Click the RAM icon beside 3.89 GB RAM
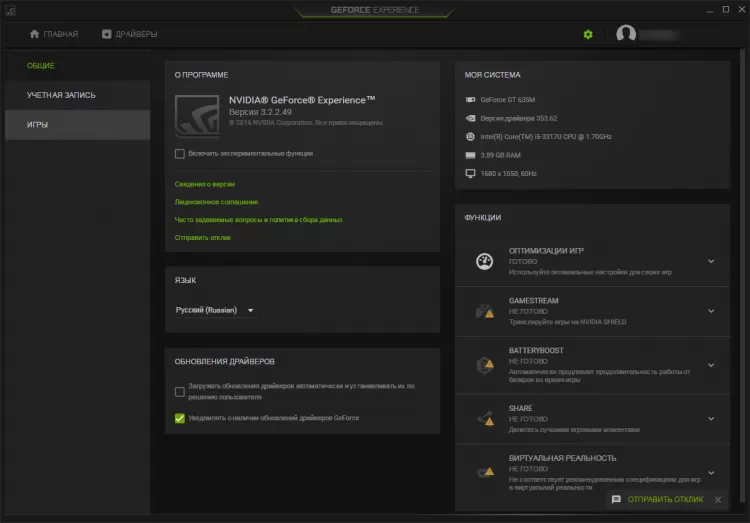This screenshot has height=523, width=750. point(470,155)
